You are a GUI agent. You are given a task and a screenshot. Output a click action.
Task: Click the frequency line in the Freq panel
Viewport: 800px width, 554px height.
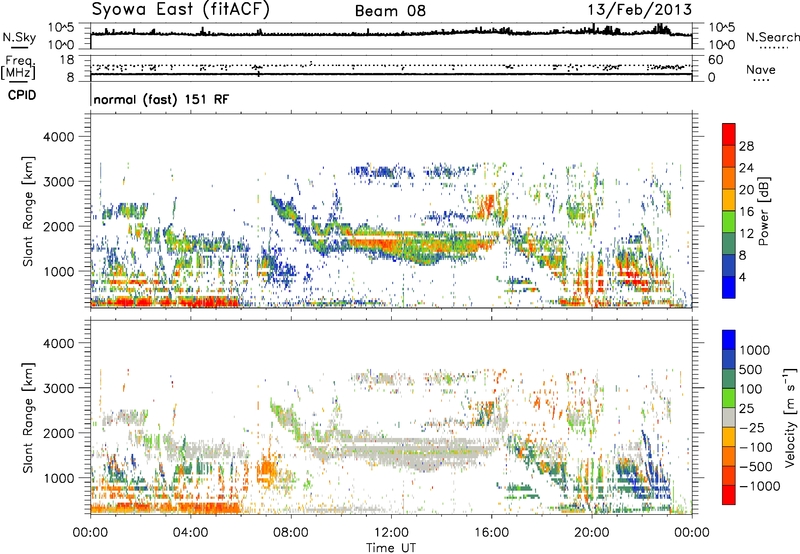point(391,74)
